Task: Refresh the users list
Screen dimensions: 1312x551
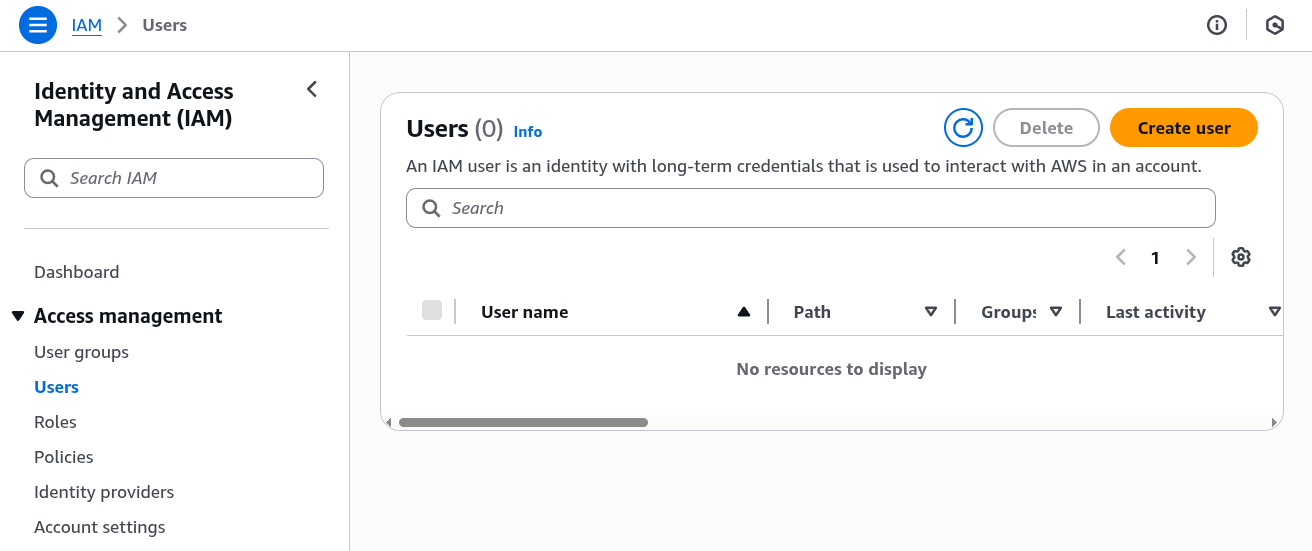Action: (963, 128)
